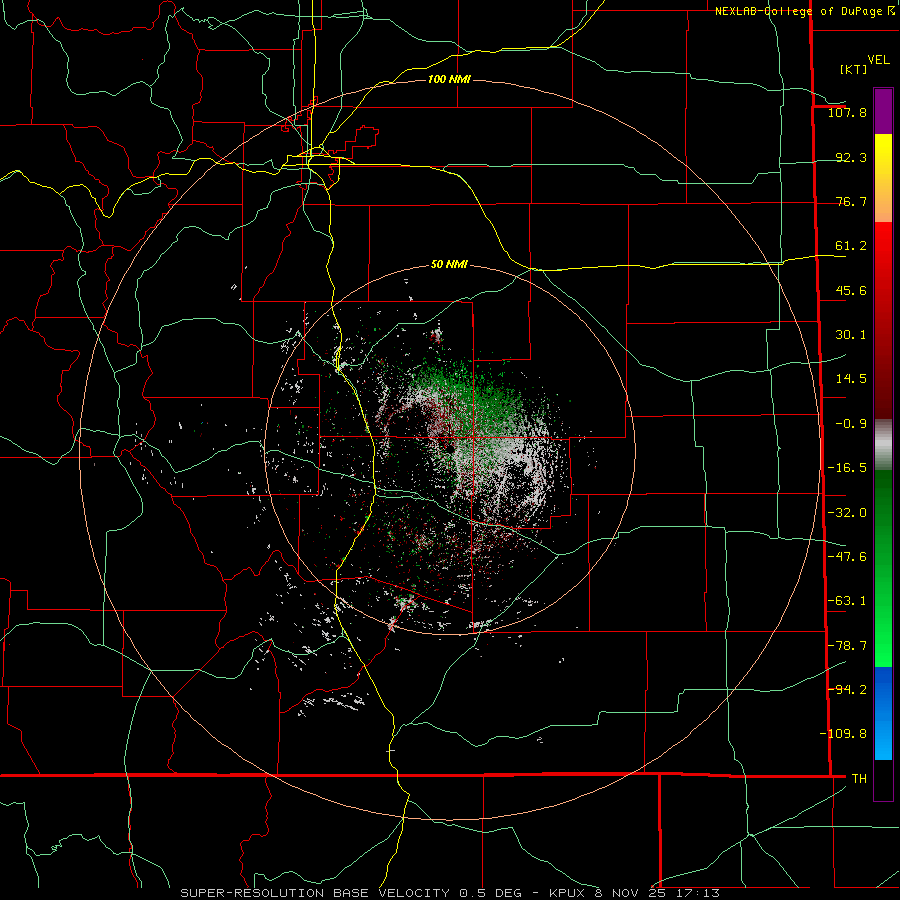Click the NEXLAB-College of DuPage credit text
The image size is (900, 900).
point(798,11)
